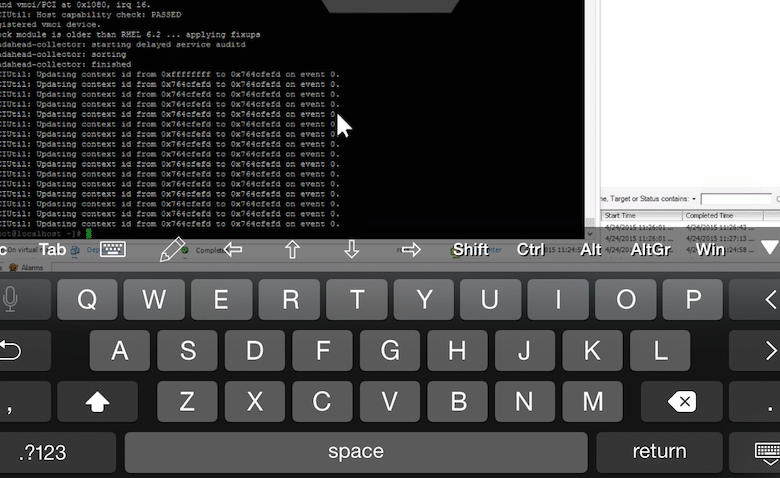This screenshot has height=478, width=780.
Task: Tap the Z key
Action: coord(188,401)
